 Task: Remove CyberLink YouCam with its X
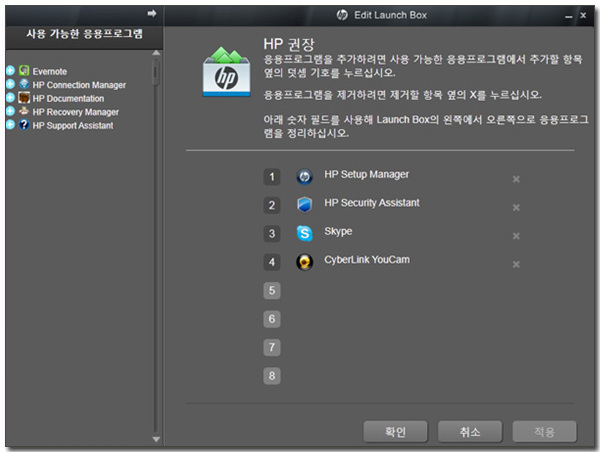click(x=516, y=264)
